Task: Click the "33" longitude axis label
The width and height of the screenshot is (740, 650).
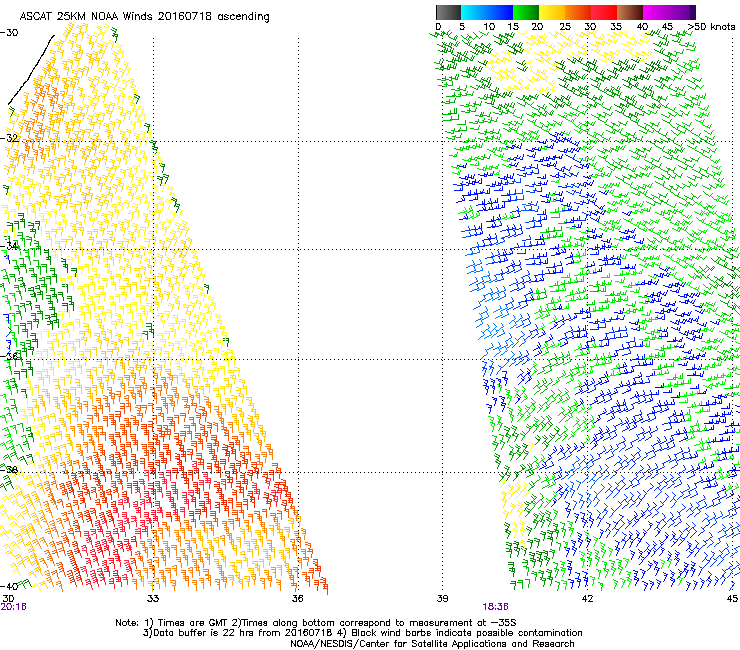Action: 153,598
